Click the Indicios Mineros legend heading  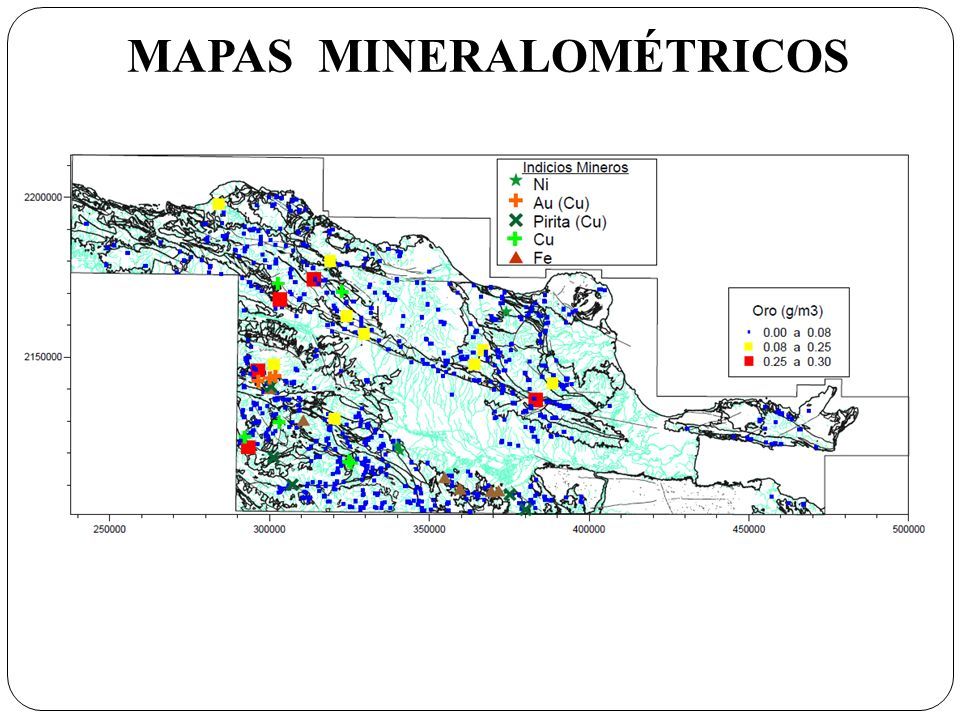point(575,168)
